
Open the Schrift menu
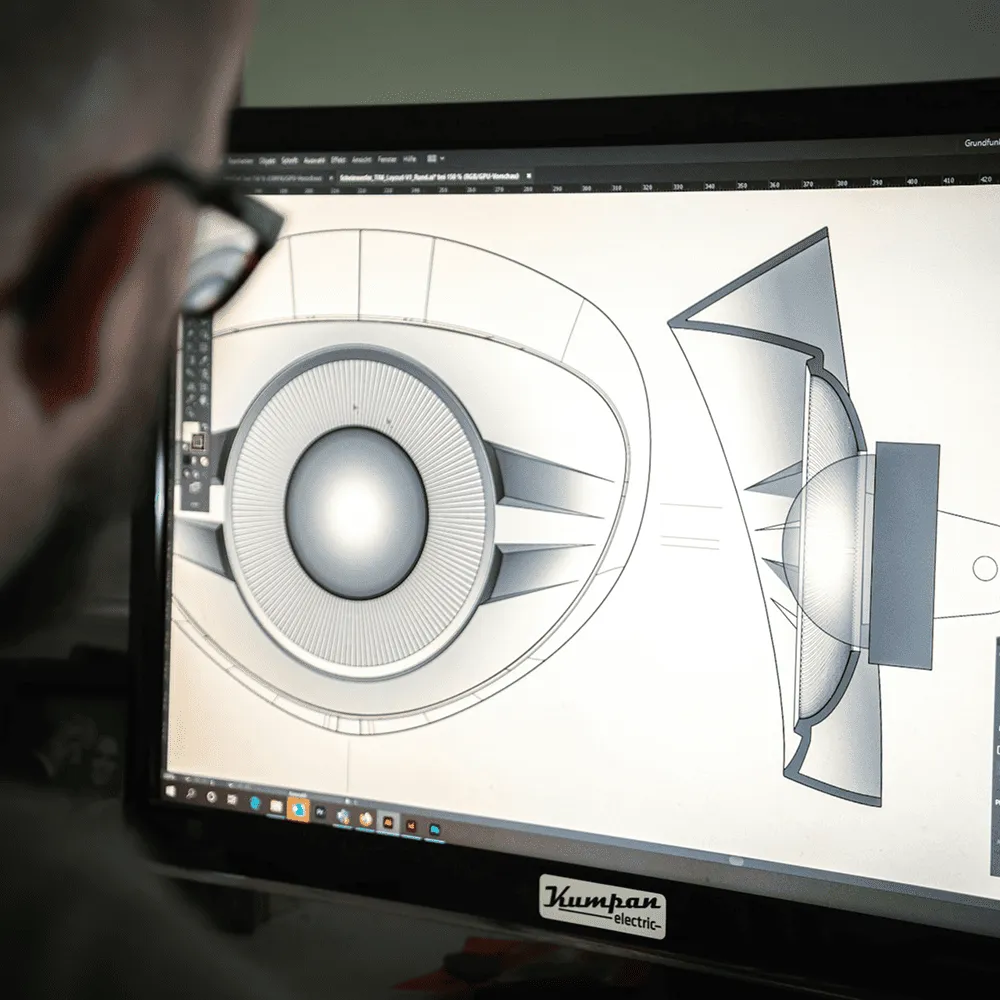click(290, 159)
